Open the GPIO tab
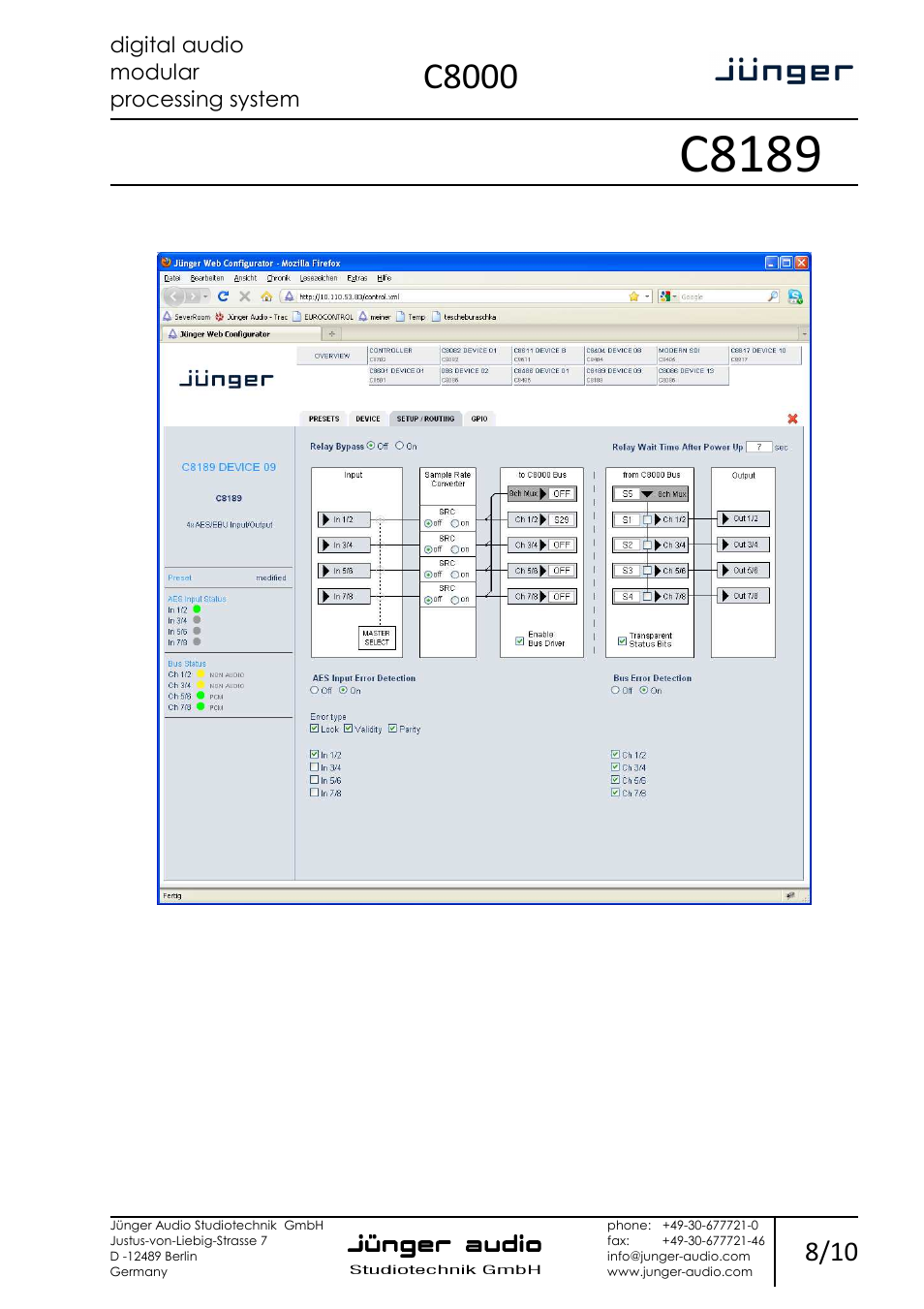 pos(479,419)
